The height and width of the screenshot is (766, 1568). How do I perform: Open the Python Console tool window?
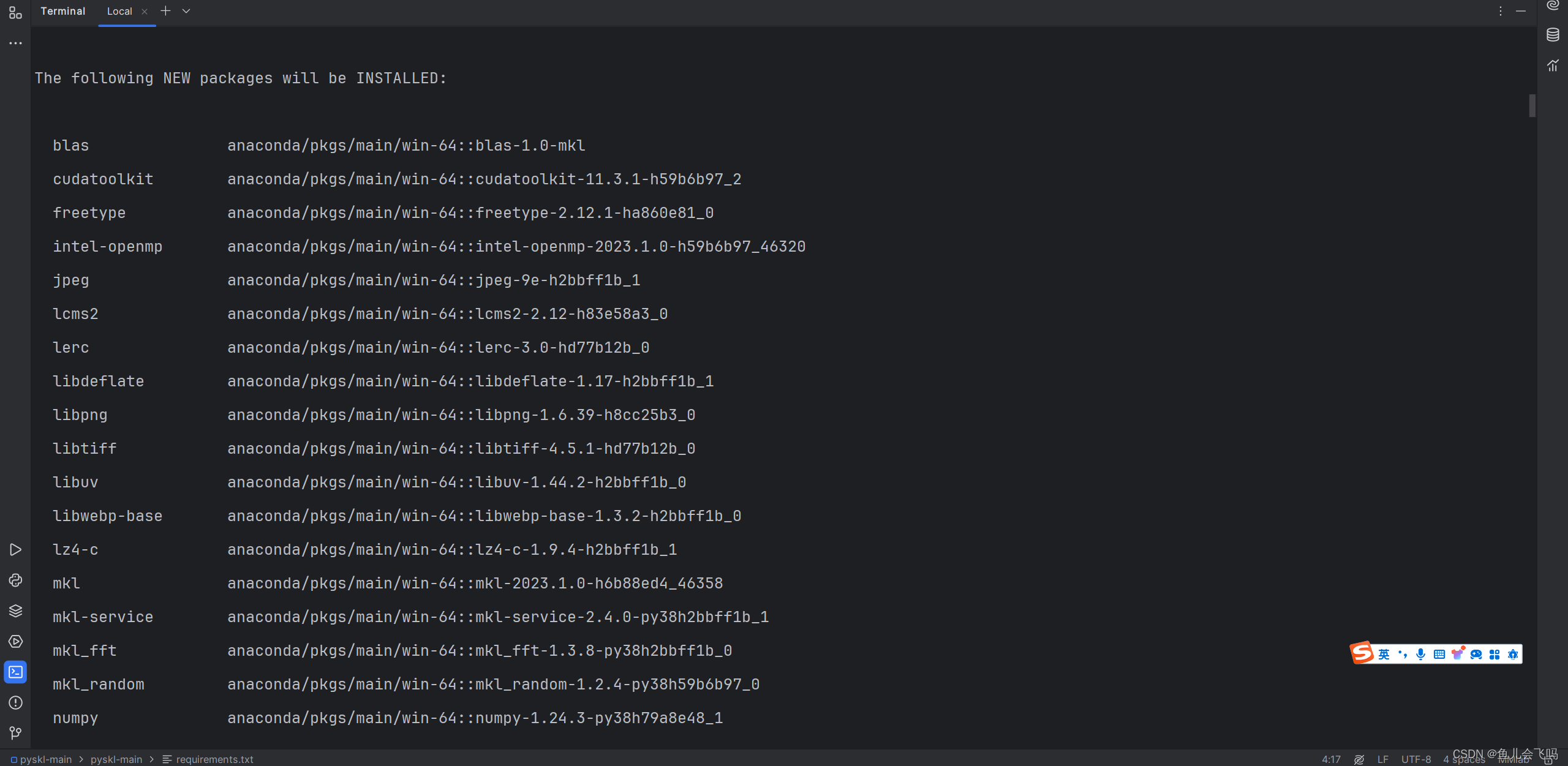click(x=15, y=580)
